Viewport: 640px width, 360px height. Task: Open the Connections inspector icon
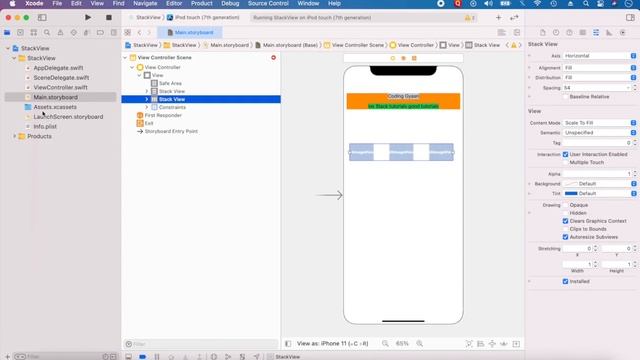pos(622,33)
